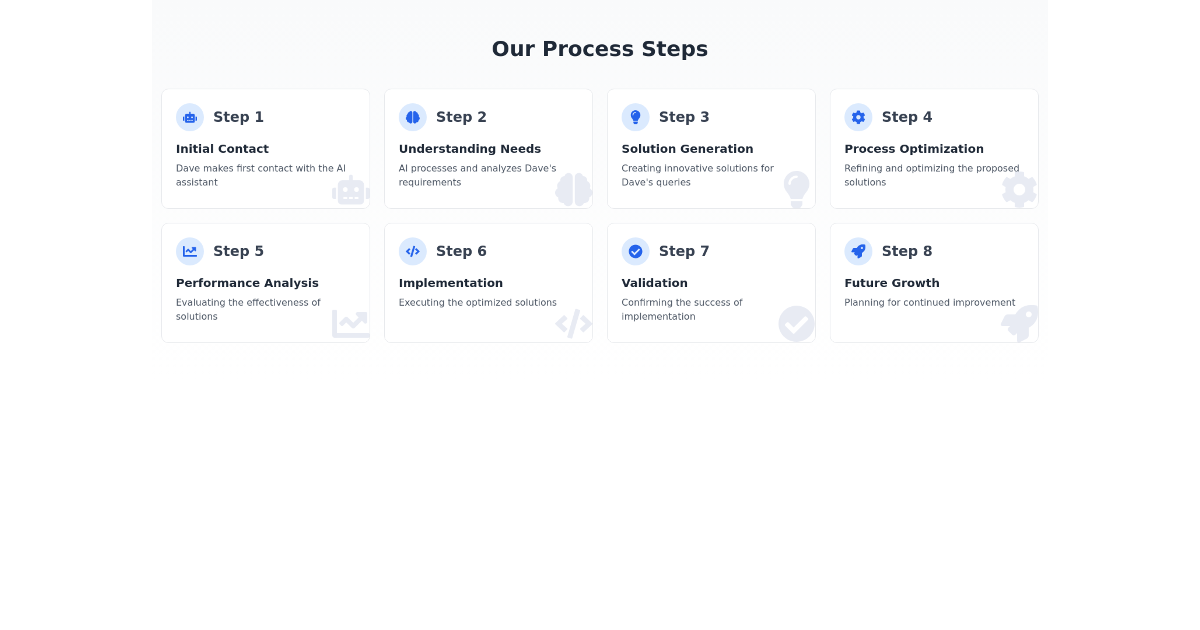Select the Implementation step card

coord(488,281)
